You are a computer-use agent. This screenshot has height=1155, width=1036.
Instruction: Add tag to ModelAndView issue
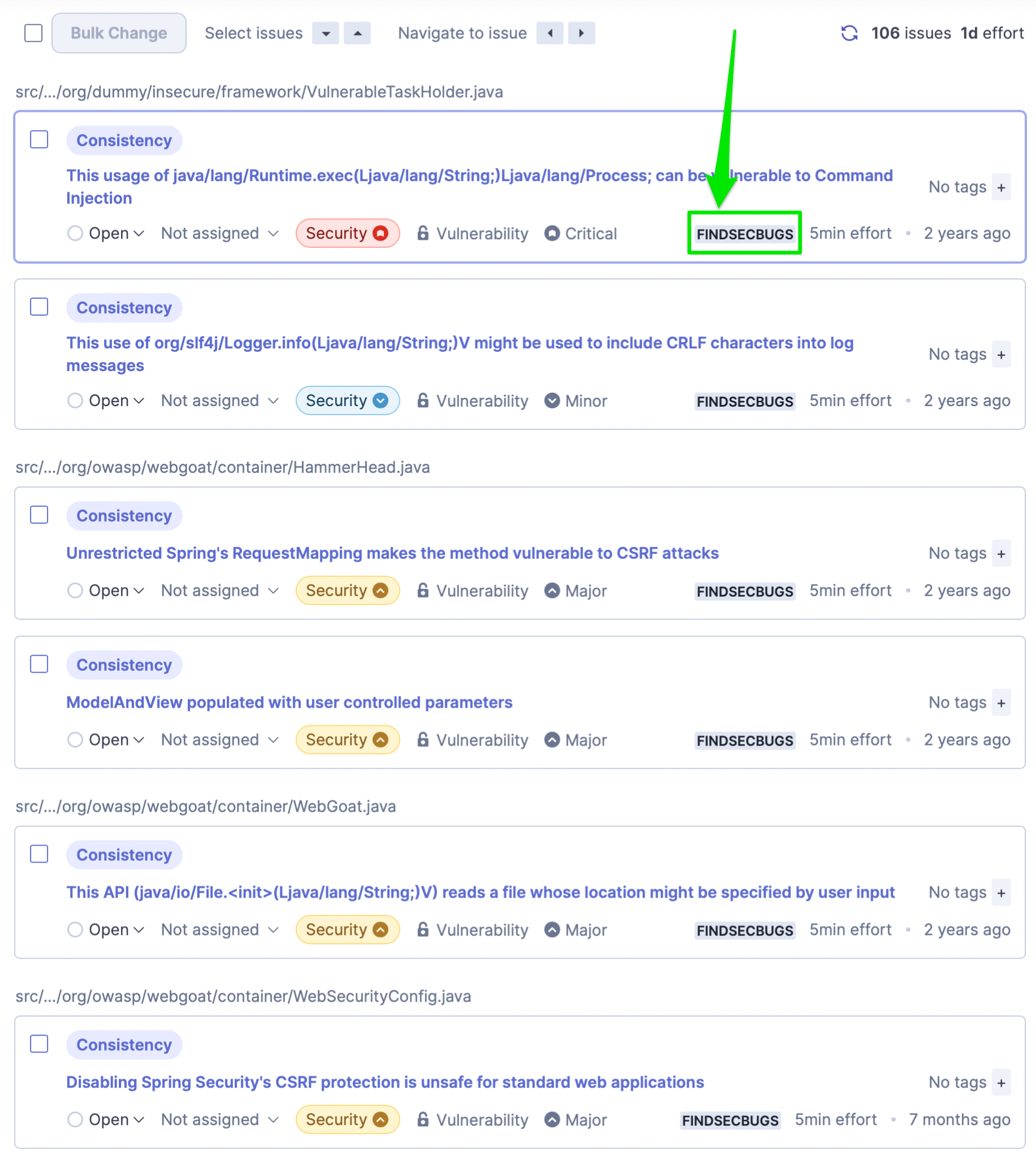pyautogui.click(x=1001, y=703)
